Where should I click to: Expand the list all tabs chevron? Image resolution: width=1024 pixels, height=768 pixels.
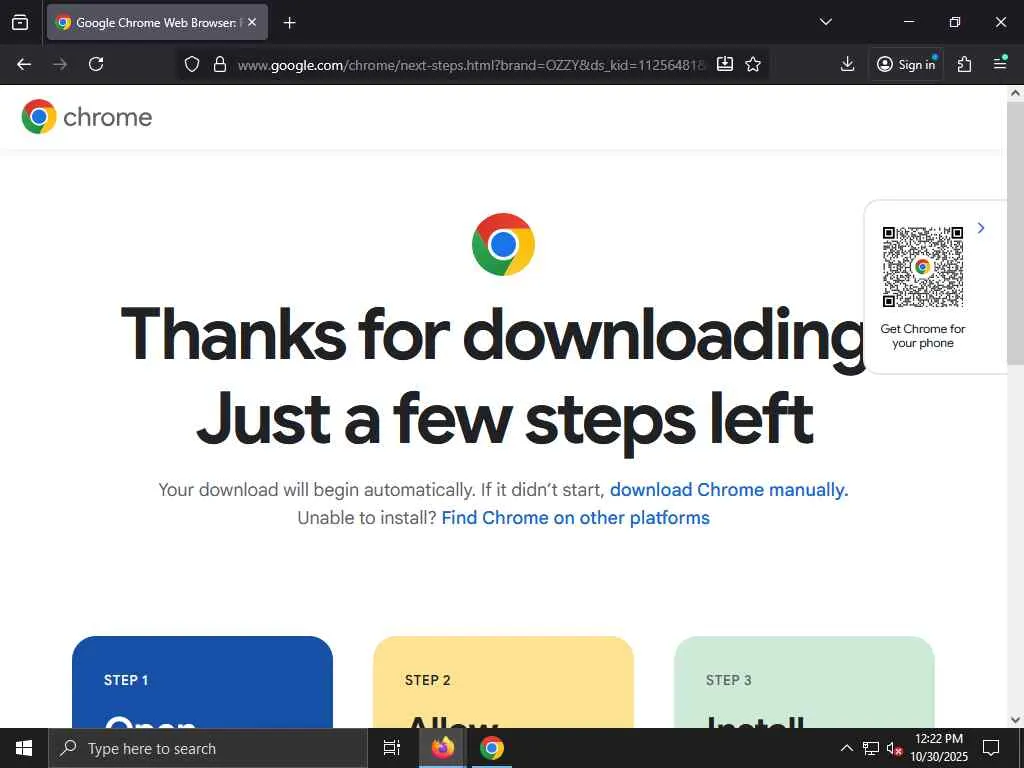point(825,22)
